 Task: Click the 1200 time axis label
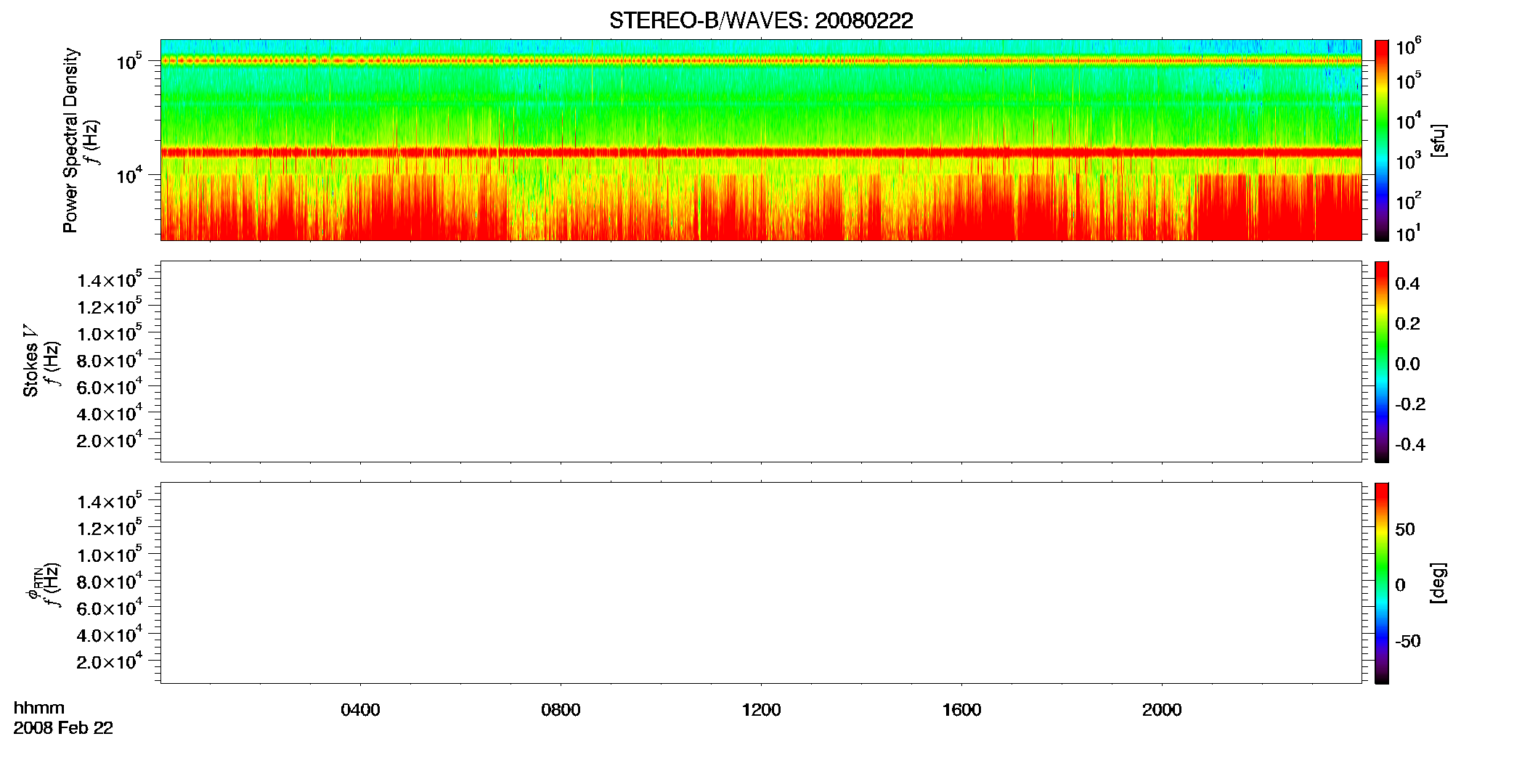tap(761, 710)
